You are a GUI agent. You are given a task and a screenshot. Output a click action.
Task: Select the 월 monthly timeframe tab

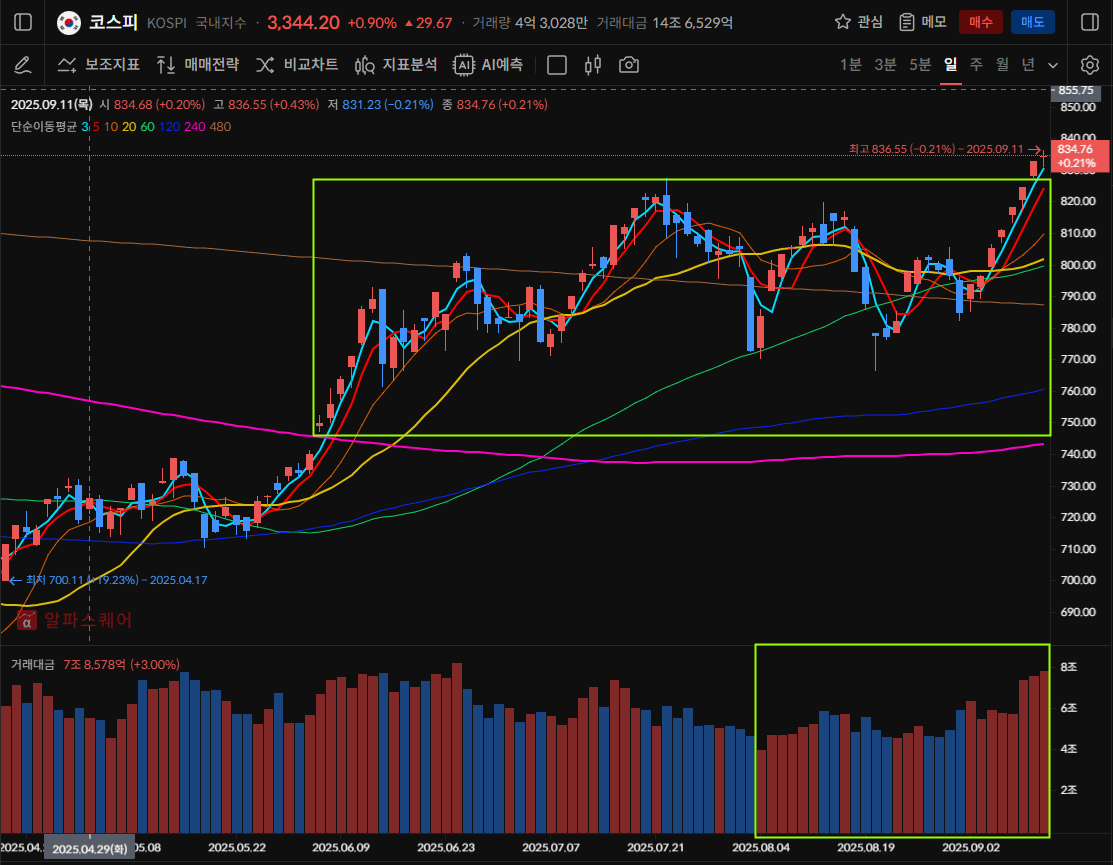(x=1002, y=65)
